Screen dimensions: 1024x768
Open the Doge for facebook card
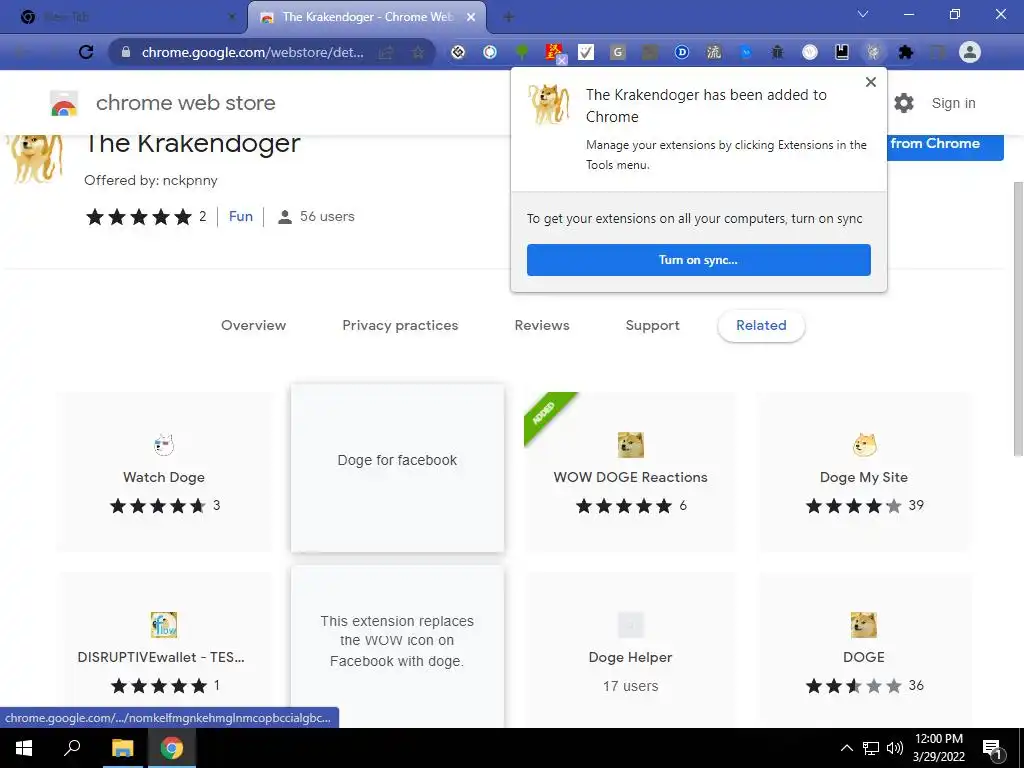[x=398, y=468]
